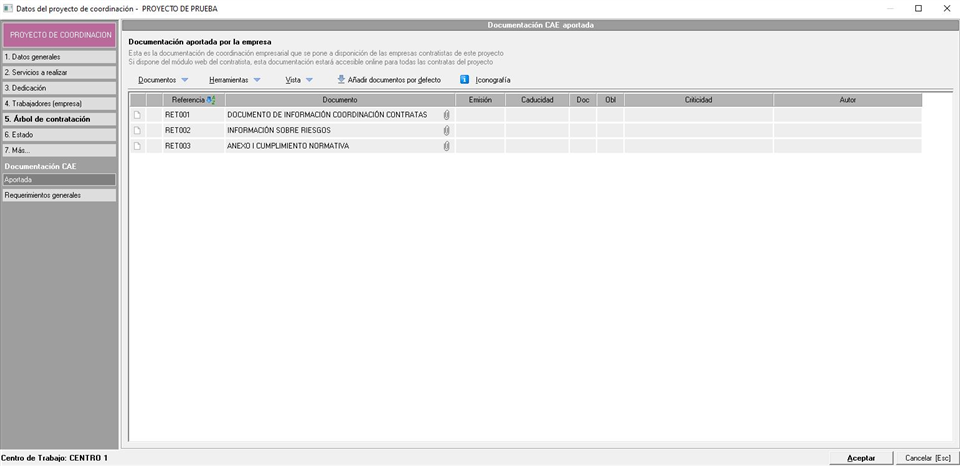Click the document icon of row RET002
Viewport: 960px width, 466px height.
(138, 130)
